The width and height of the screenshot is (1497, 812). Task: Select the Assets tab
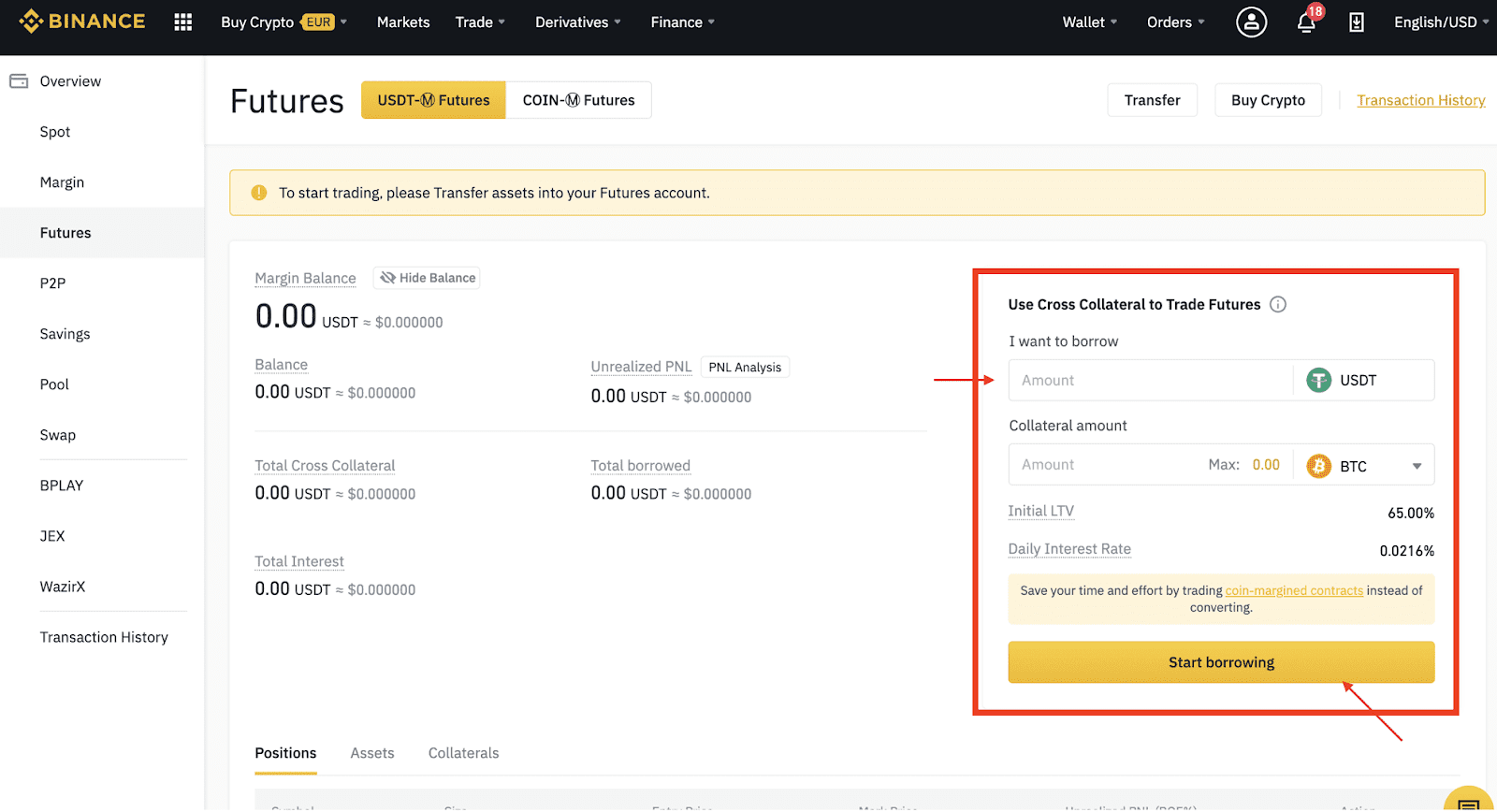pos(372,753)
